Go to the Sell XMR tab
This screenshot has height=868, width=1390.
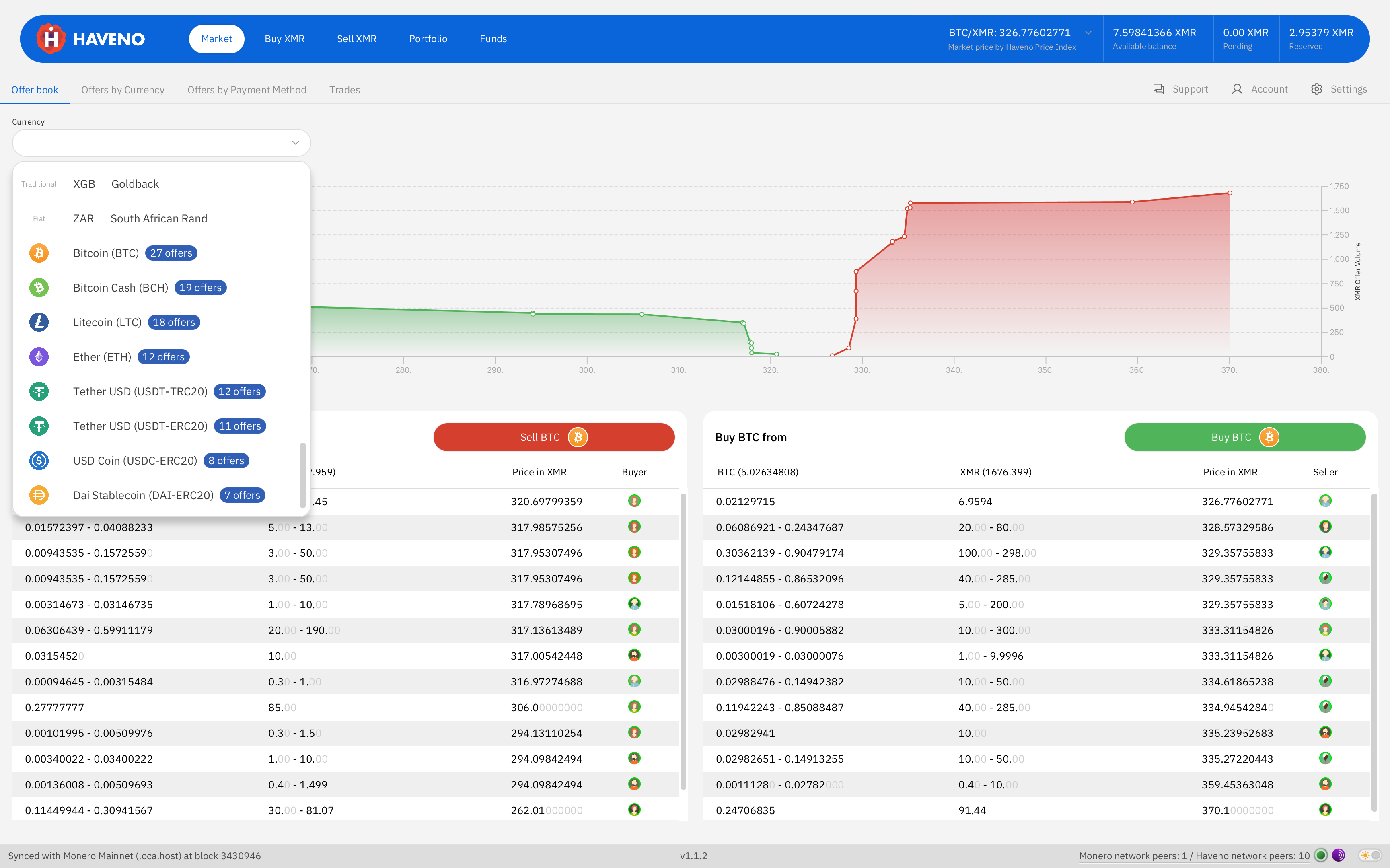coord(356,39)
